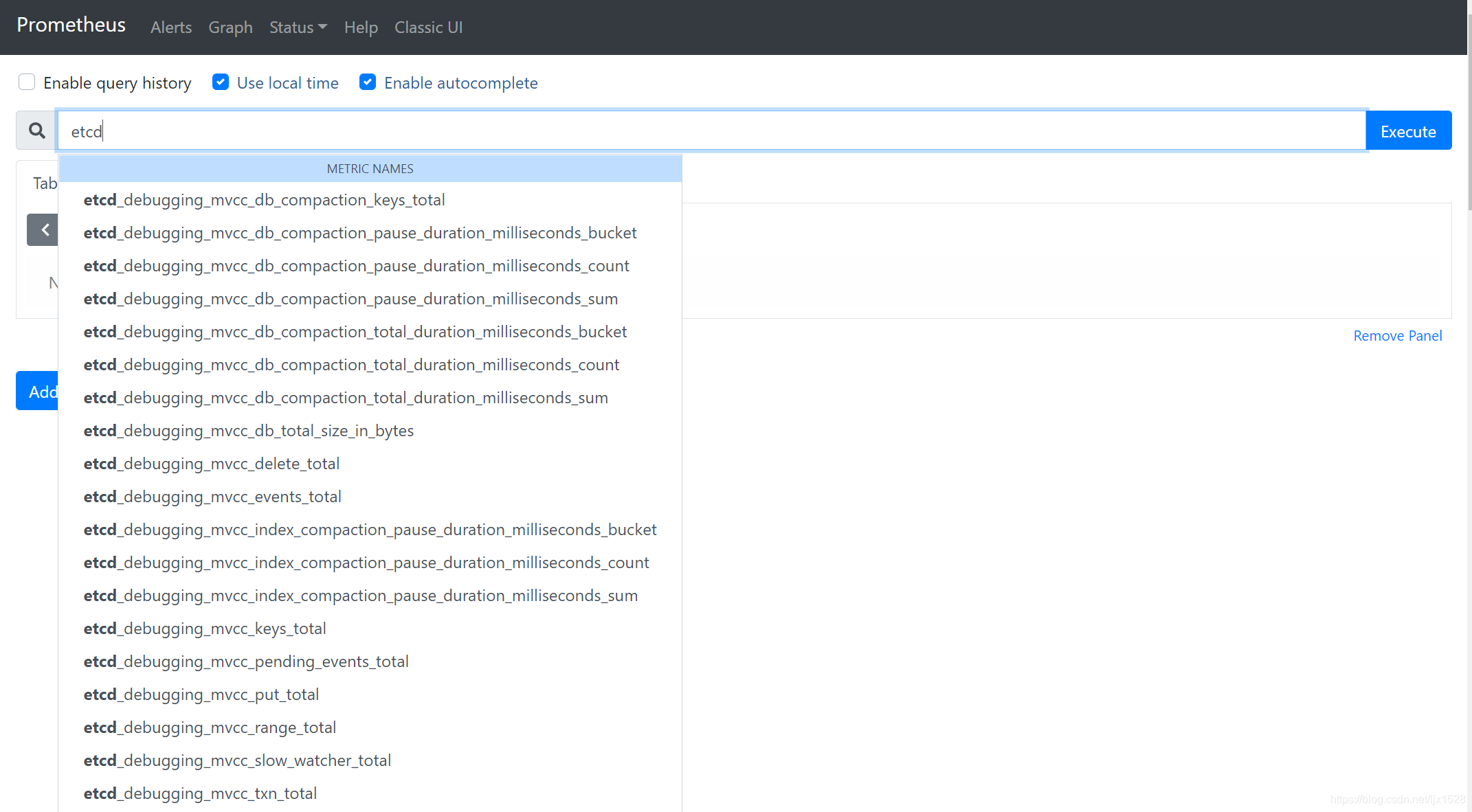Open the Help page
The image size is (1472, 812).
click(361, 27)
